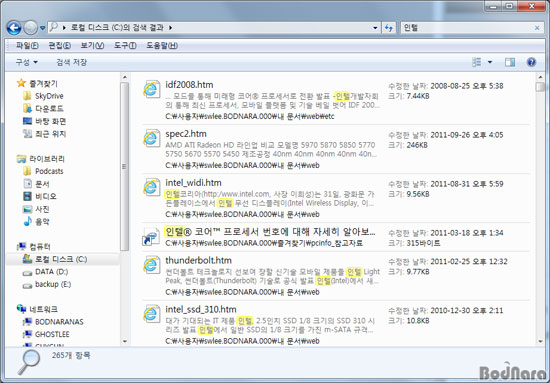Open the view options dropdown arrow
Viewport: 550px width, 383px height.
click(x=490, y=62)
